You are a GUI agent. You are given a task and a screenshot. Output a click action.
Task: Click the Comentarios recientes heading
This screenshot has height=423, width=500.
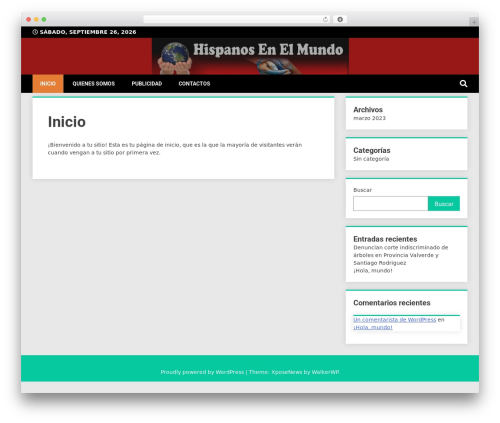392,303
